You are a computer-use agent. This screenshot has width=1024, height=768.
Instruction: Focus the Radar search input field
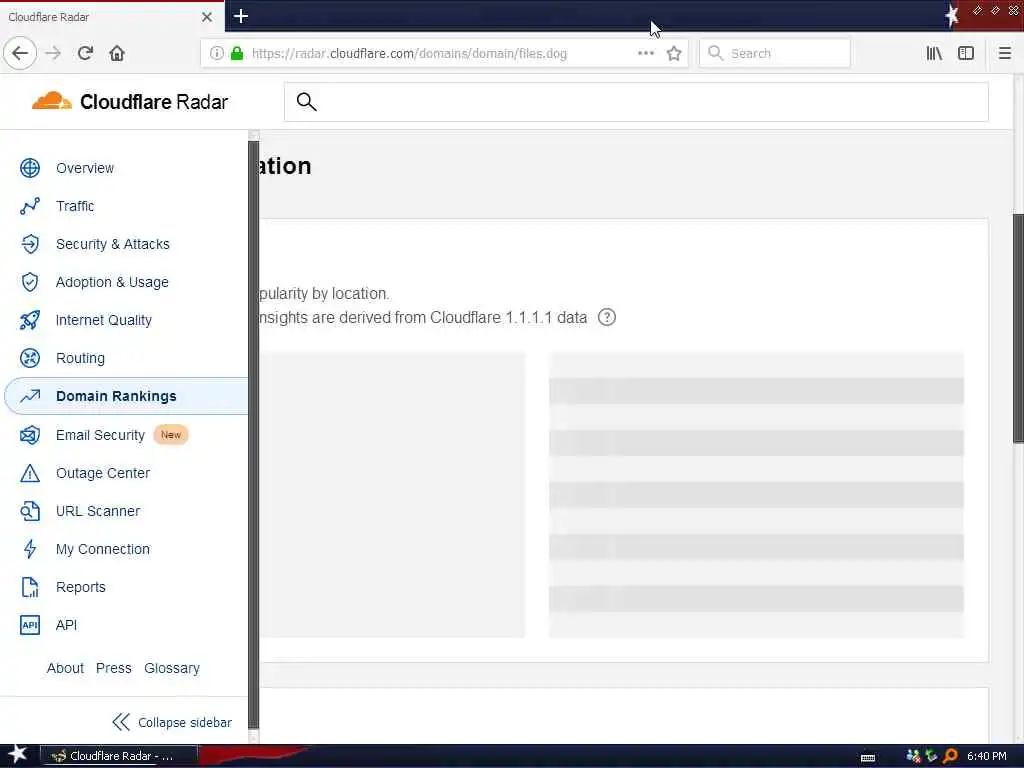636,102
